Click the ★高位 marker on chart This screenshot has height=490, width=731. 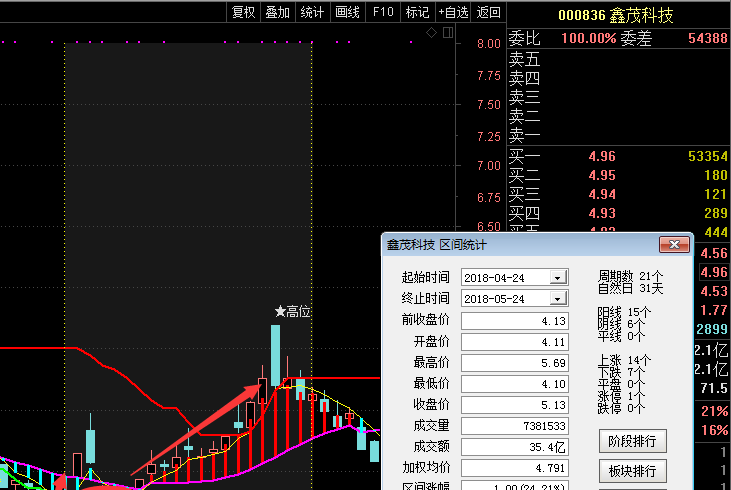coord(292,311)
